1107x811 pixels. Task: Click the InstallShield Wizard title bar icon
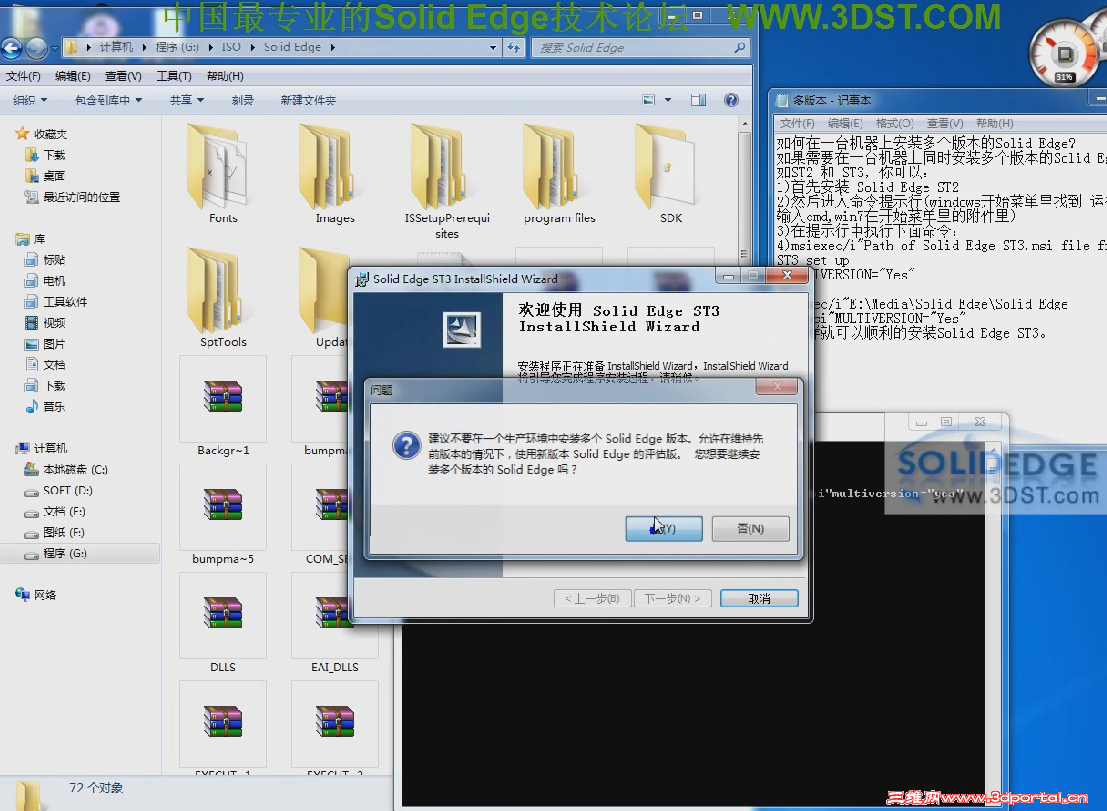[x=362, y=280]
